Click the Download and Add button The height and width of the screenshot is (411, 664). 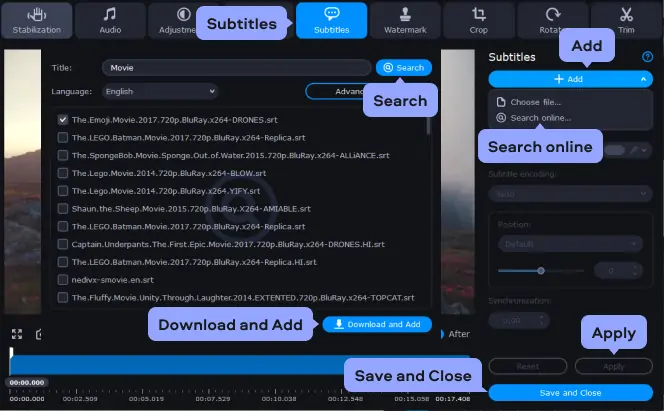377,324
